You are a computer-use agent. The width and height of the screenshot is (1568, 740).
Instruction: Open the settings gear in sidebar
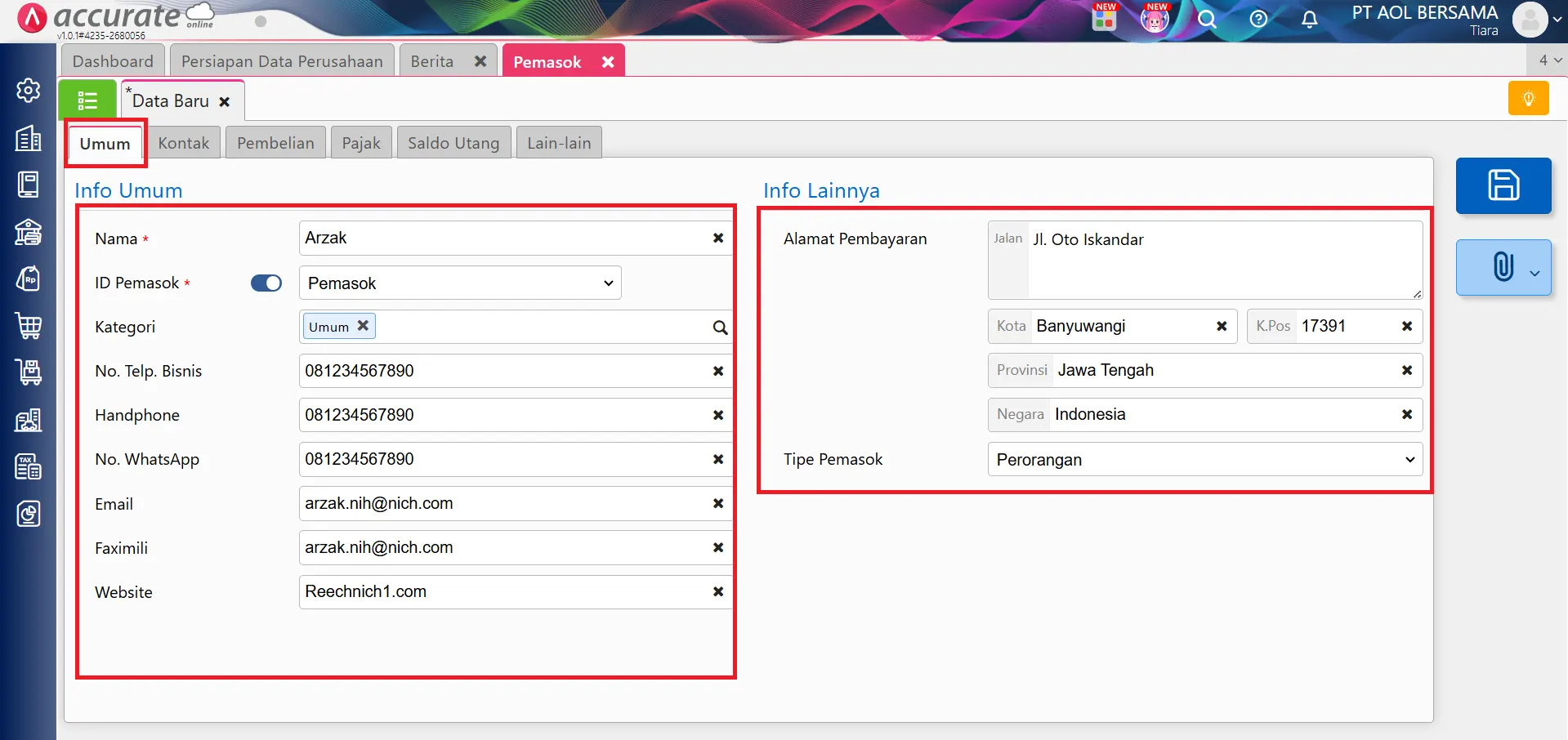click(x=29, y=90)
